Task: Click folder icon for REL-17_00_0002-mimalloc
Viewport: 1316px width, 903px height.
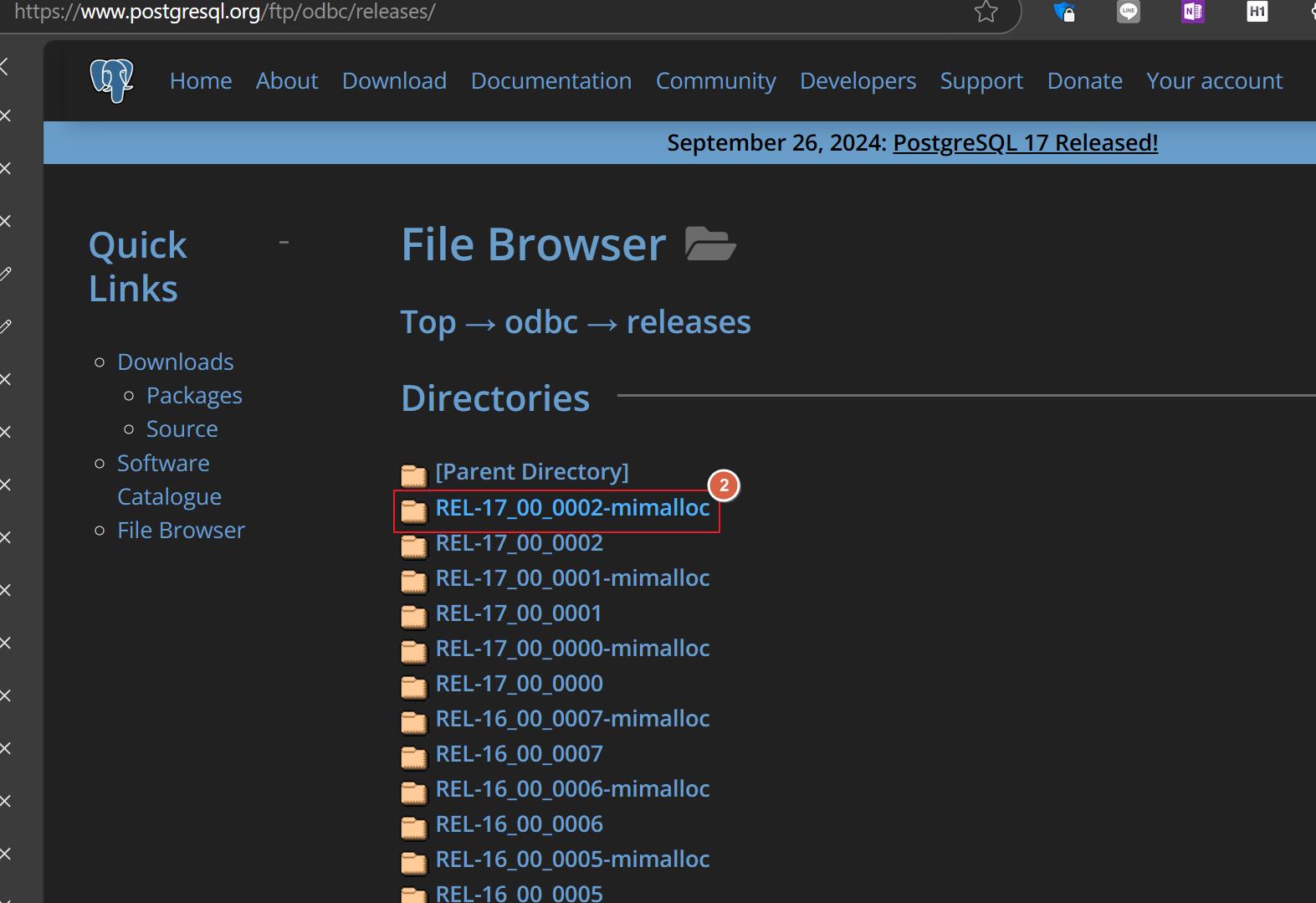Action: (413, 511)
